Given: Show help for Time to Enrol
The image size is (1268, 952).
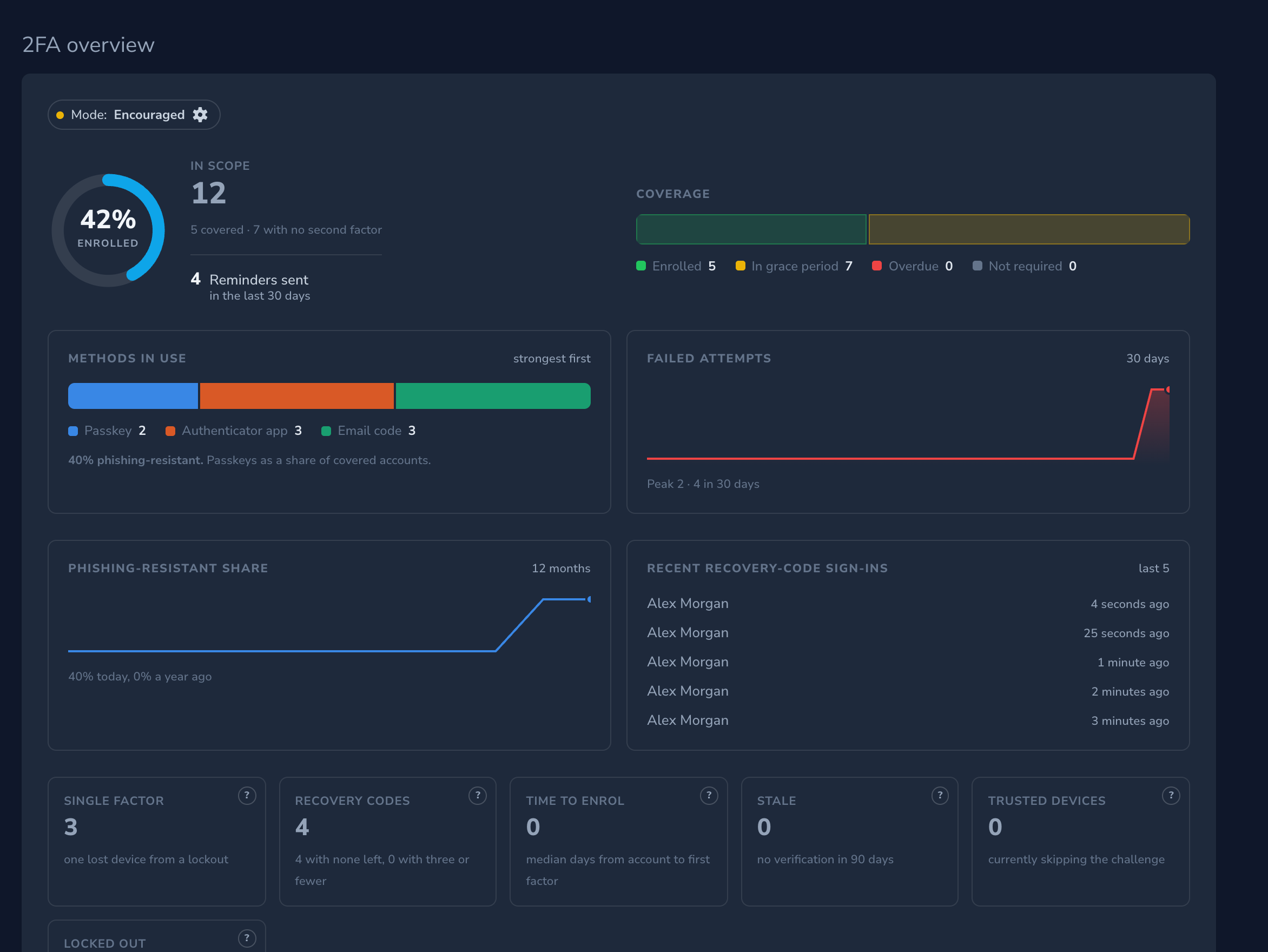Looking at the screenshot, I should [x=709, y=796].
